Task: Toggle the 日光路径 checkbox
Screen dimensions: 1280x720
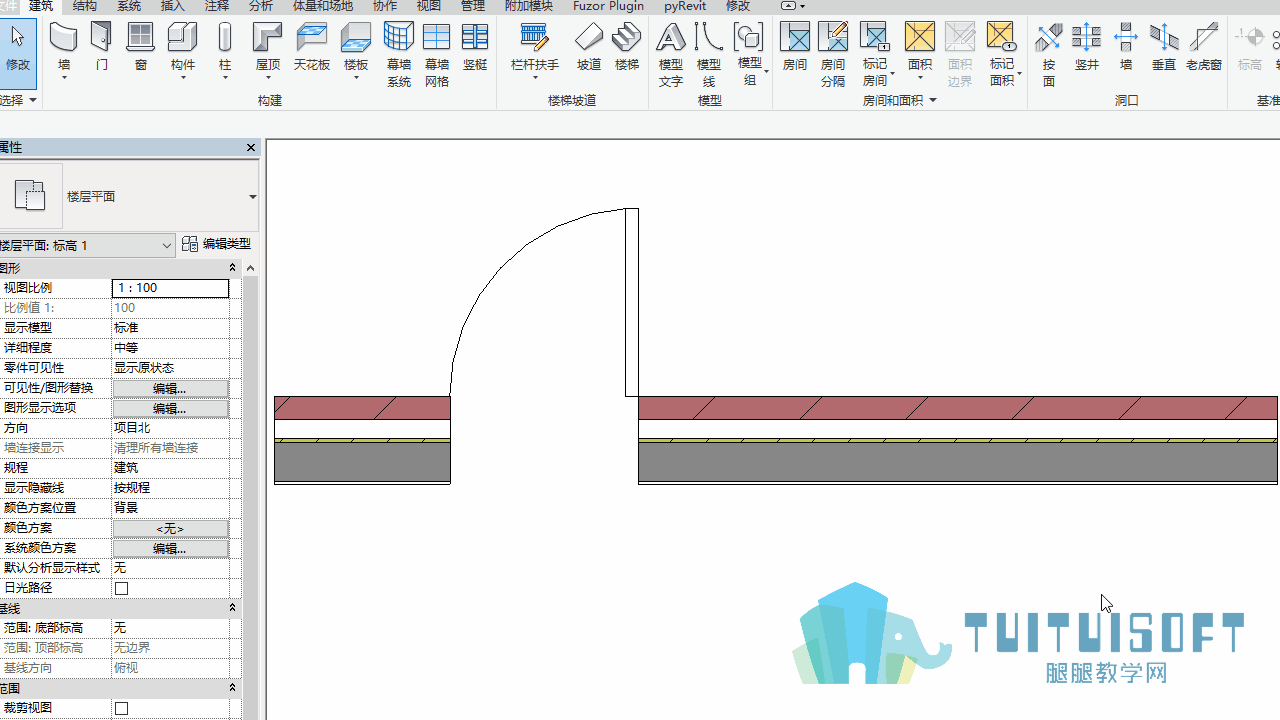Action: [x=121, y=588]
